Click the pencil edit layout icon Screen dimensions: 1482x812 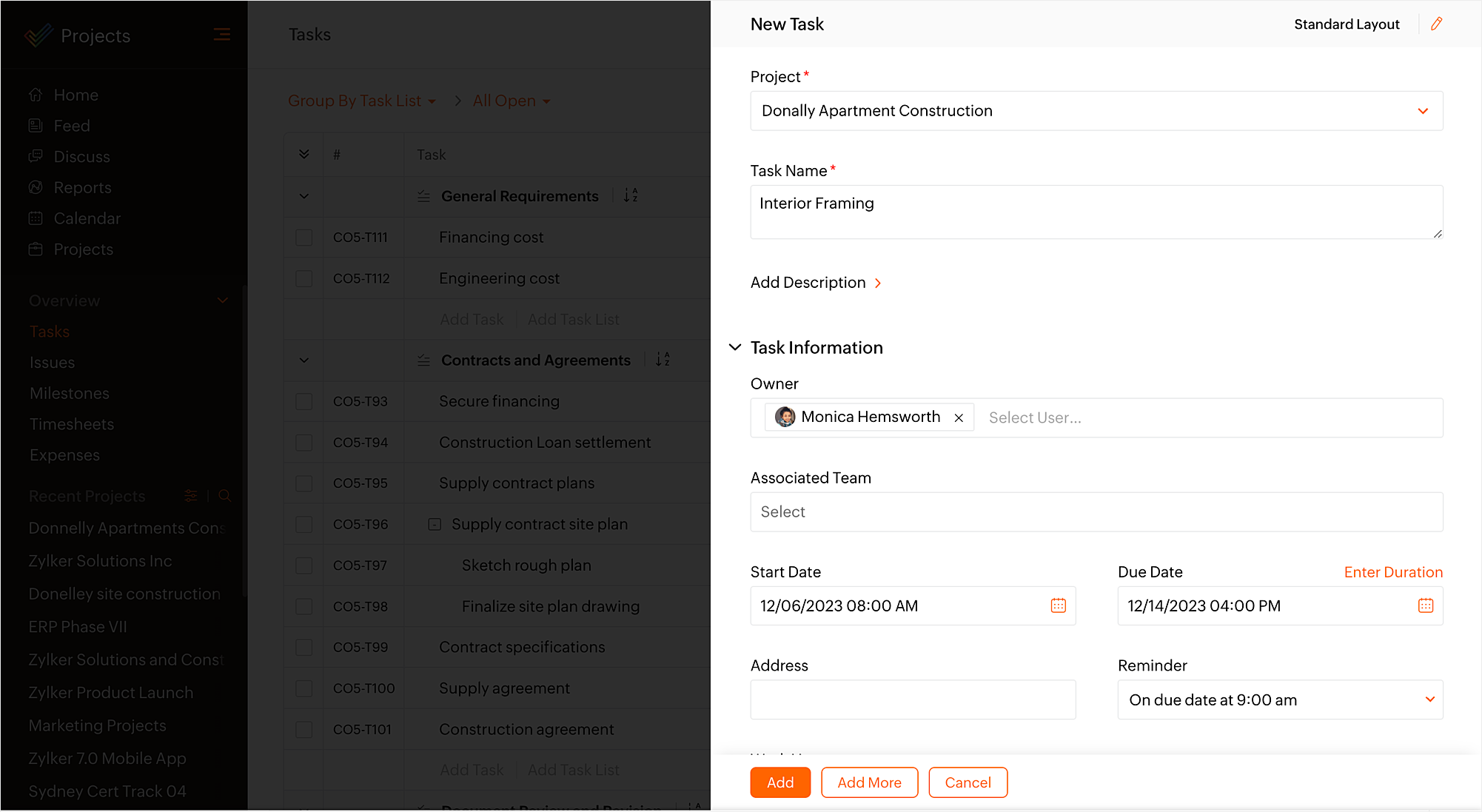[1436, 24]
